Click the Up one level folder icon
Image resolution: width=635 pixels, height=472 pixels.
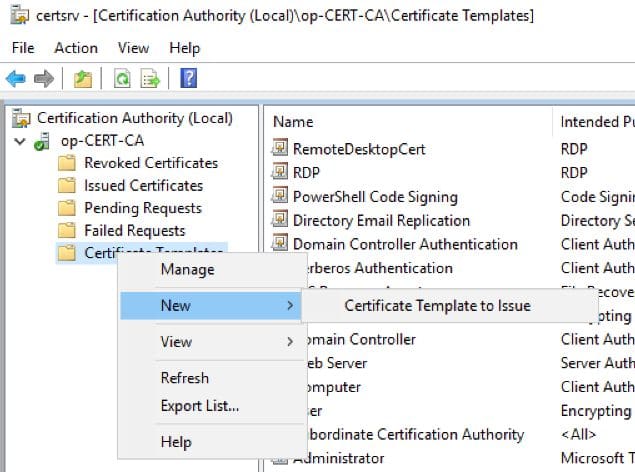(83, 79)
